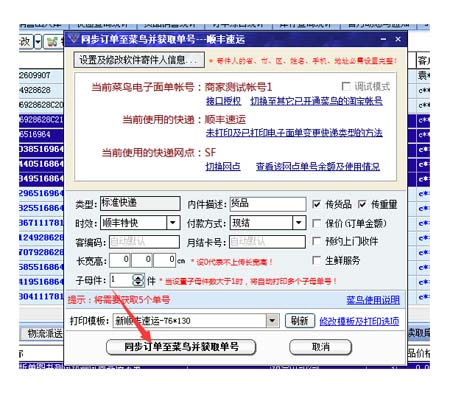Select order row 4928628 in background list
This screenshot has height=393, width=450.
pyautogui.click(x=41, y=90)
